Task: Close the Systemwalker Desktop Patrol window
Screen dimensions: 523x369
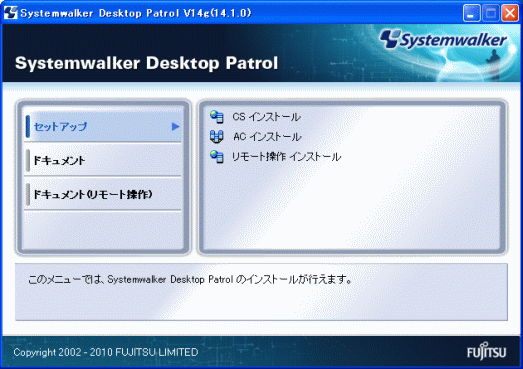Action: [510, 13]
